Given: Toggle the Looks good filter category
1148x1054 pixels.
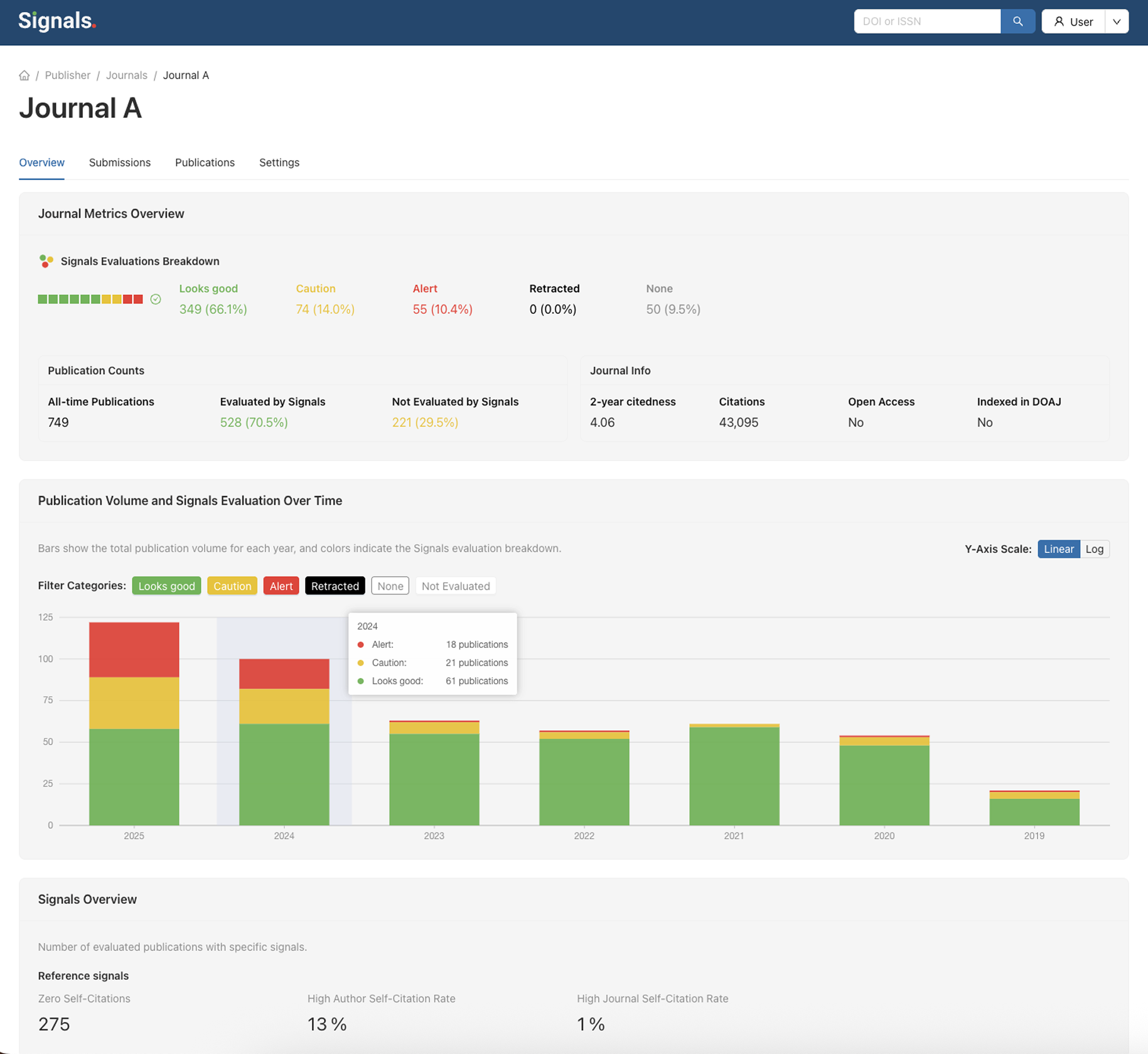Looking at the screenshot, I should click(x=166, y=586).
